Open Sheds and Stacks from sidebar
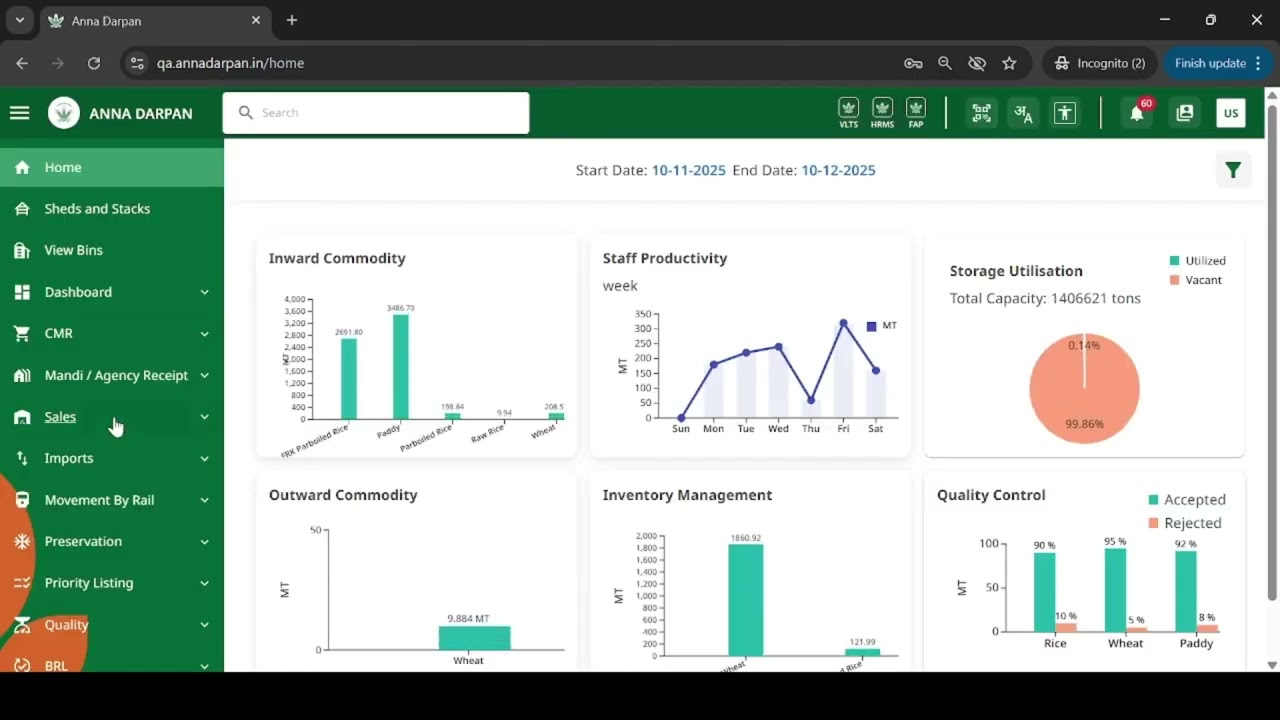 click(x=112, y=209)
